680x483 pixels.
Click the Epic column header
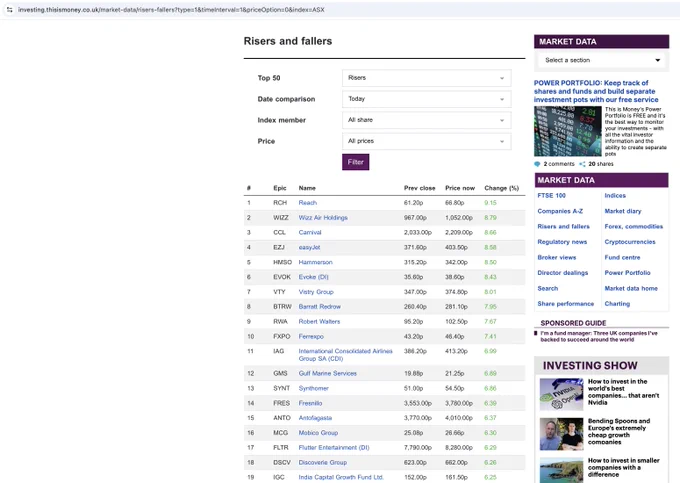point(280,188)
